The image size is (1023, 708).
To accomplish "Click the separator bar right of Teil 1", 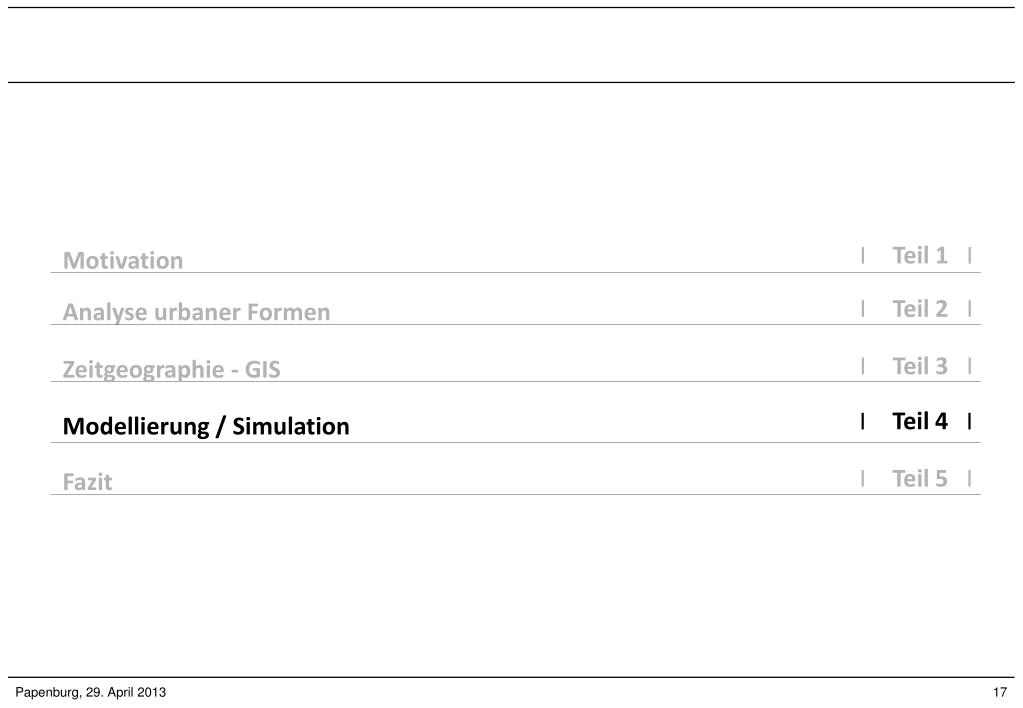I will pos(970,256).
